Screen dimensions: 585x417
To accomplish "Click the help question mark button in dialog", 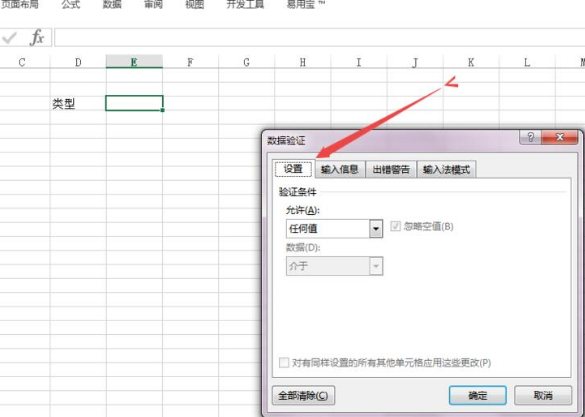I will (x=531, y=137).
